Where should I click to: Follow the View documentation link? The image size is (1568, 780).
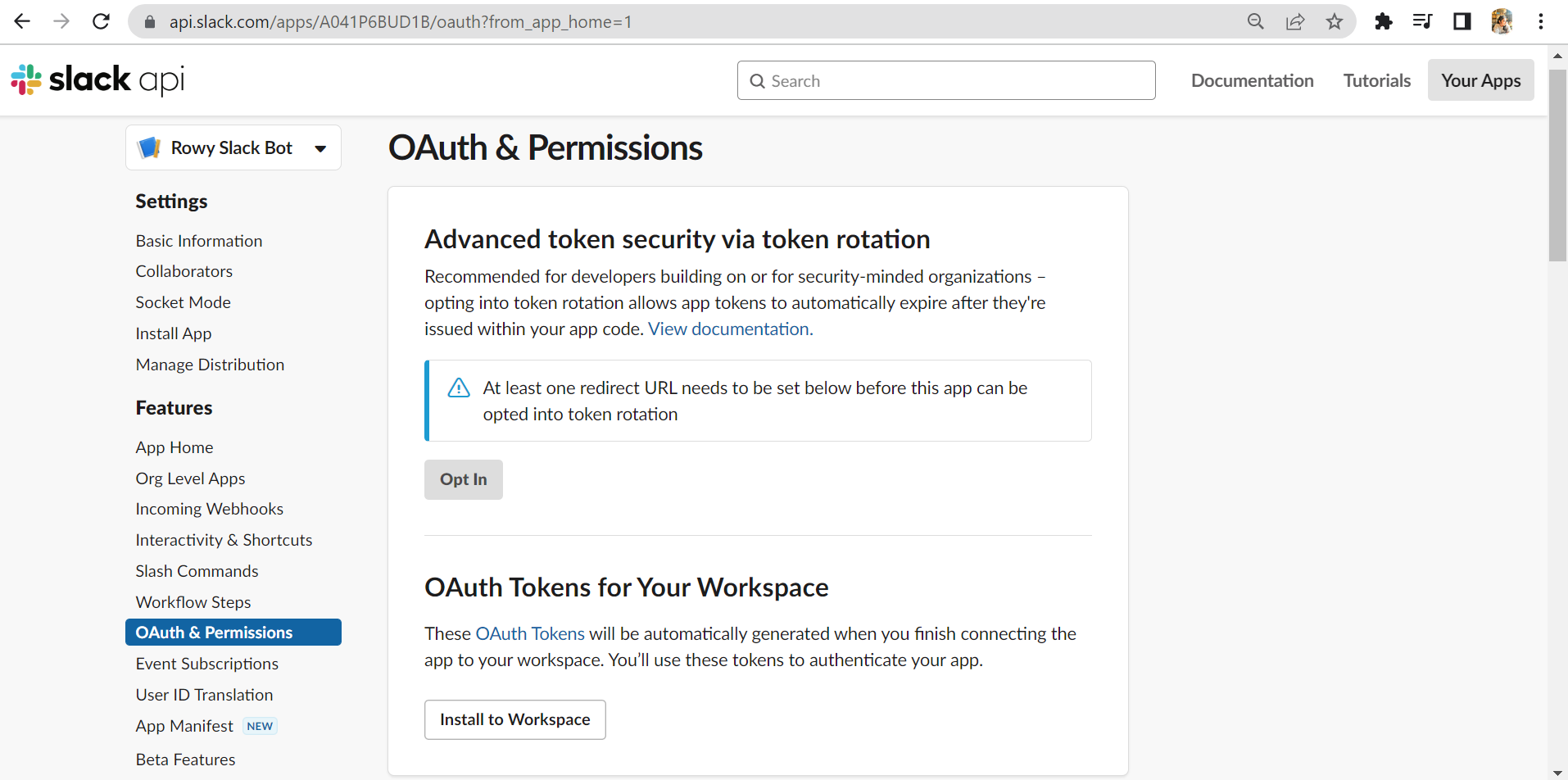[x=730, y=329]
